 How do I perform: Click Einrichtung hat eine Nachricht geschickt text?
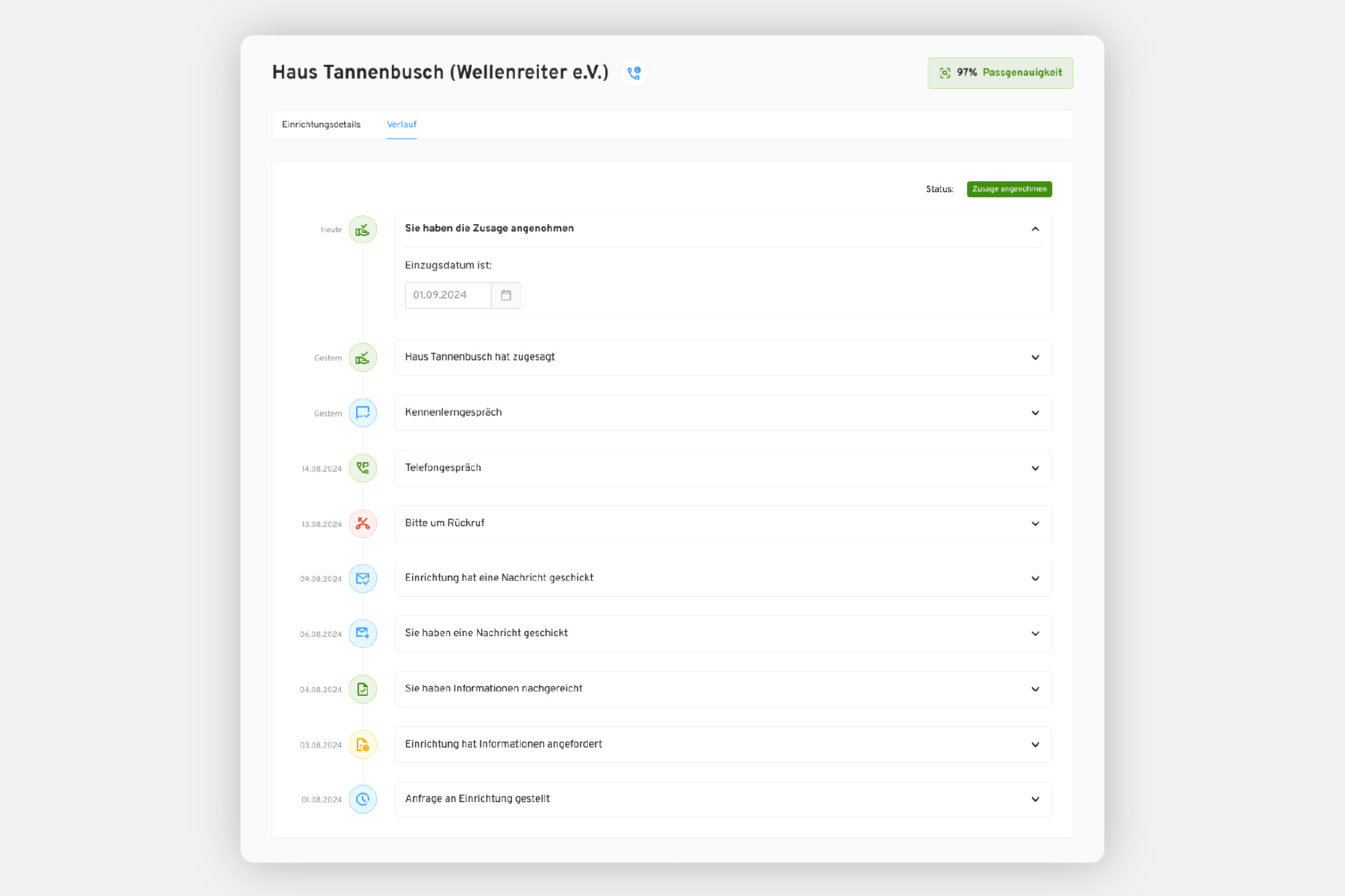coord(499,577)
